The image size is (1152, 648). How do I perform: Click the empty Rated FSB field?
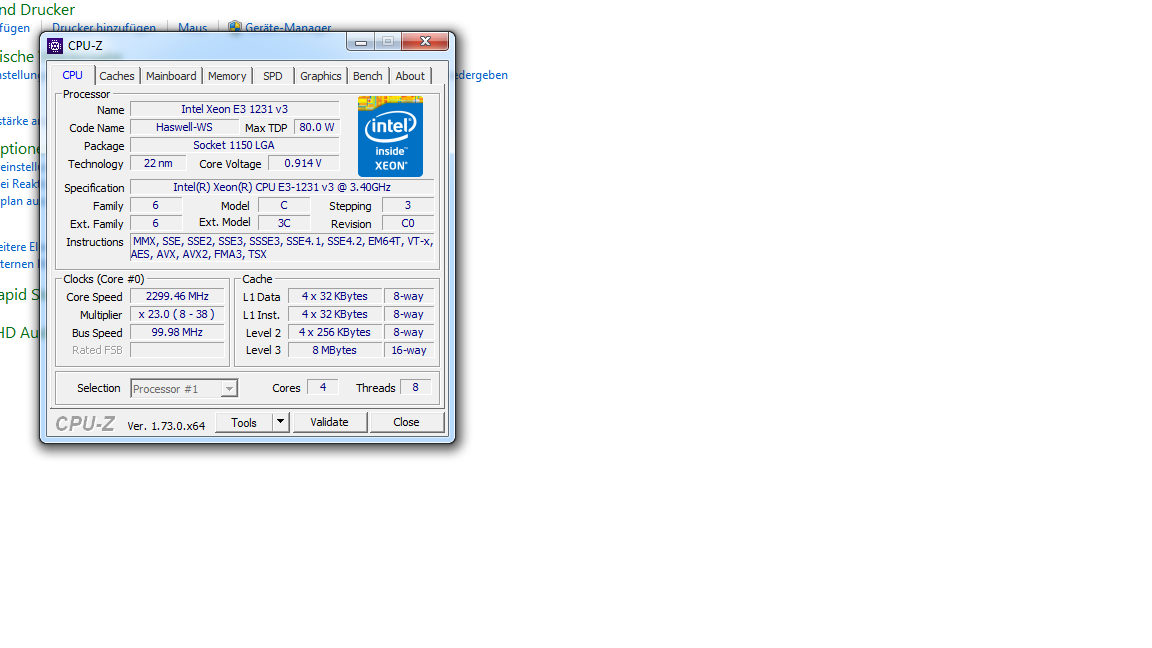click(x=177, y=350)
